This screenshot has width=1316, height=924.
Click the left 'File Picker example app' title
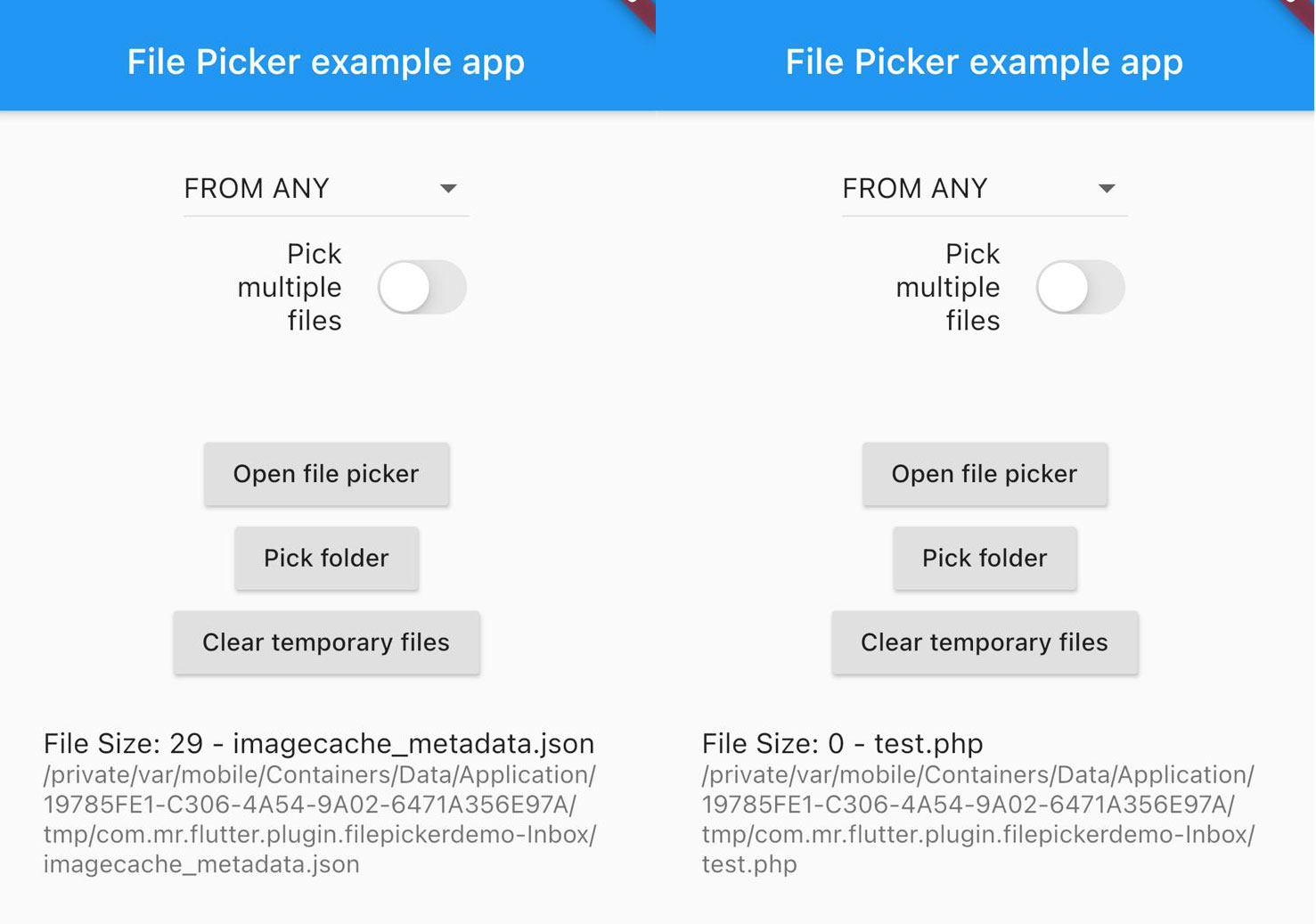tap(326, 61)
